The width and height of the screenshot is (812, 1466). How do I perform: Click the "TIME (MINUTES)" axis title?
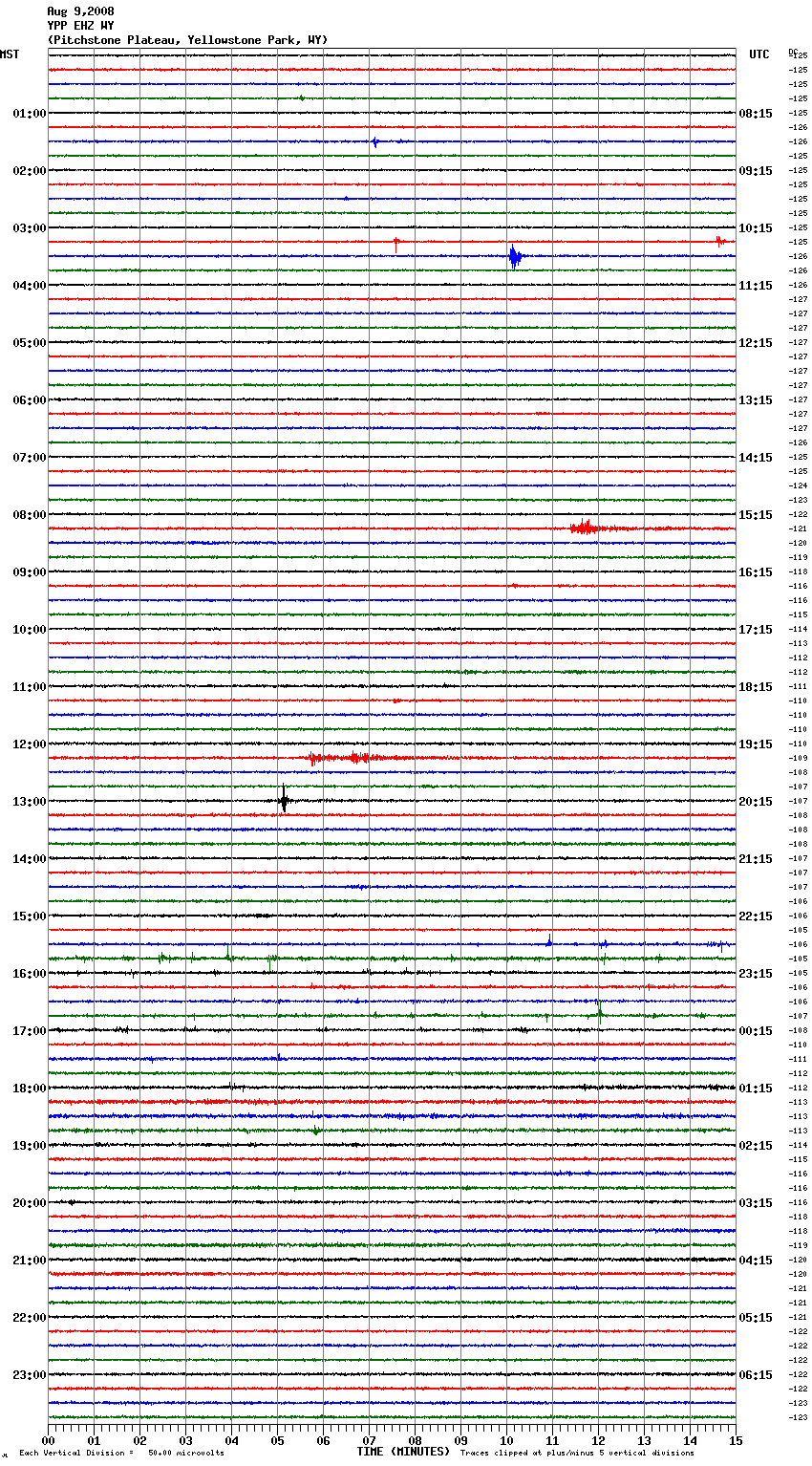pos(403,1452)
